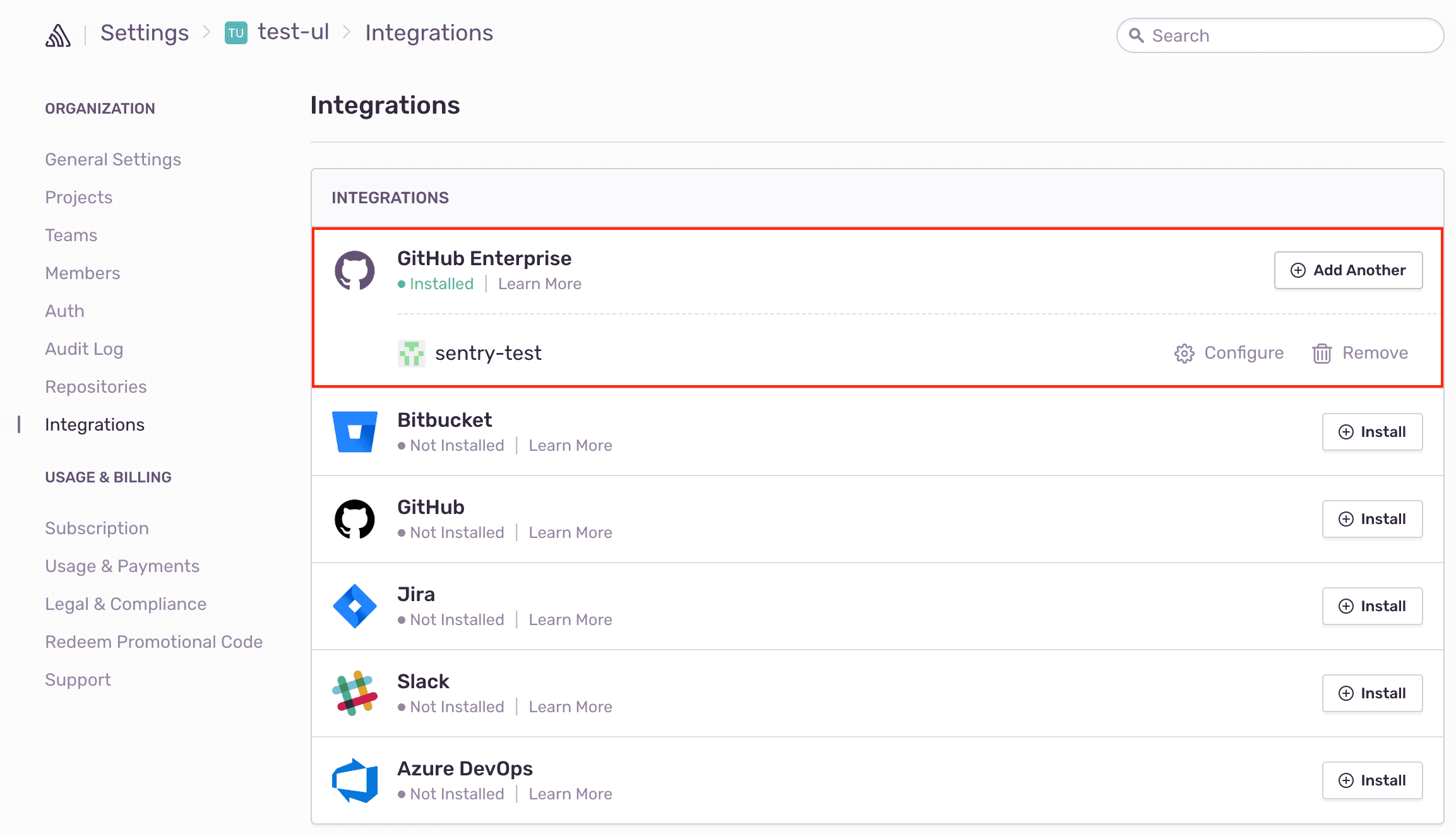Select the General Settings menu item

(113, 159)
